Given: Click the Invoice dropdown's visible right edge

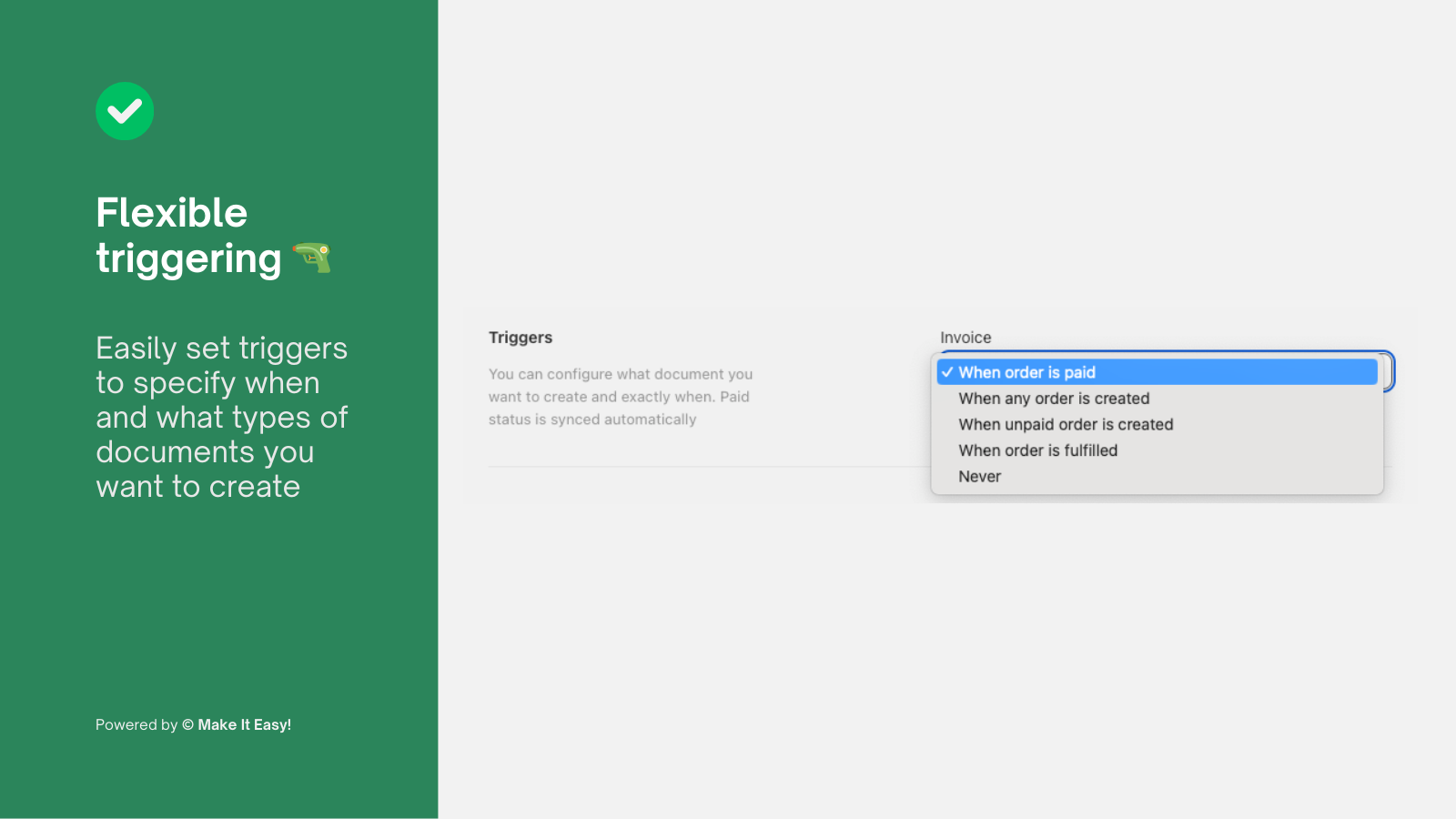Looking at the screenshot, I should (1388, 371).
